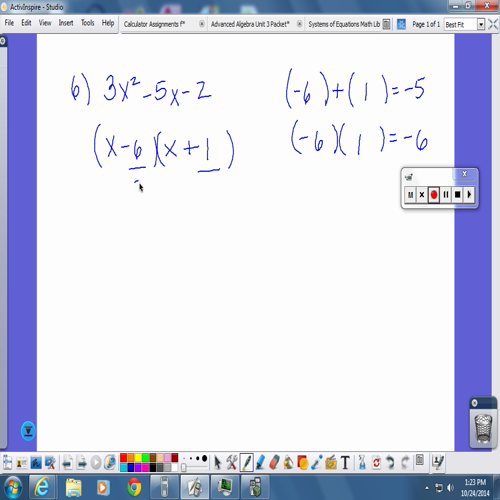Select the Highlighter tool
500x500 pixels.
pos(260,463)
